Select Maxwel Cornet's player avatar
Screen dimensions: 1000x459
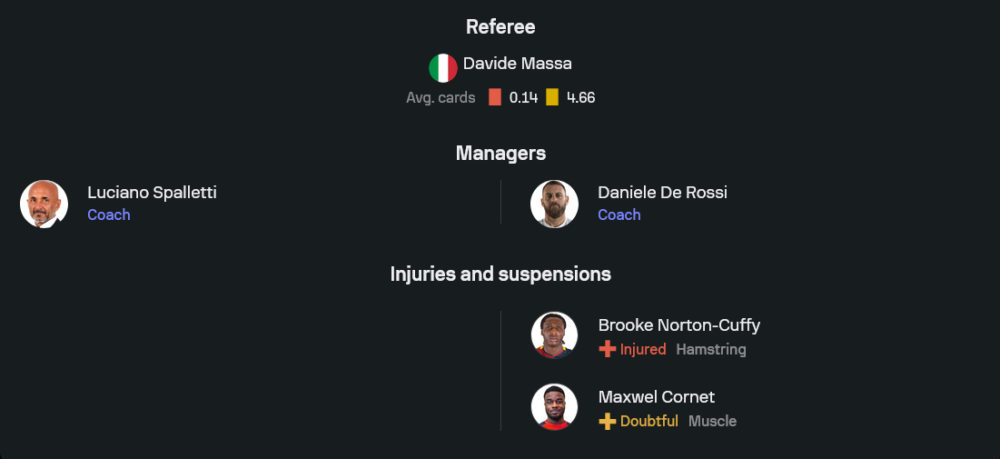(x=554, y=407)
